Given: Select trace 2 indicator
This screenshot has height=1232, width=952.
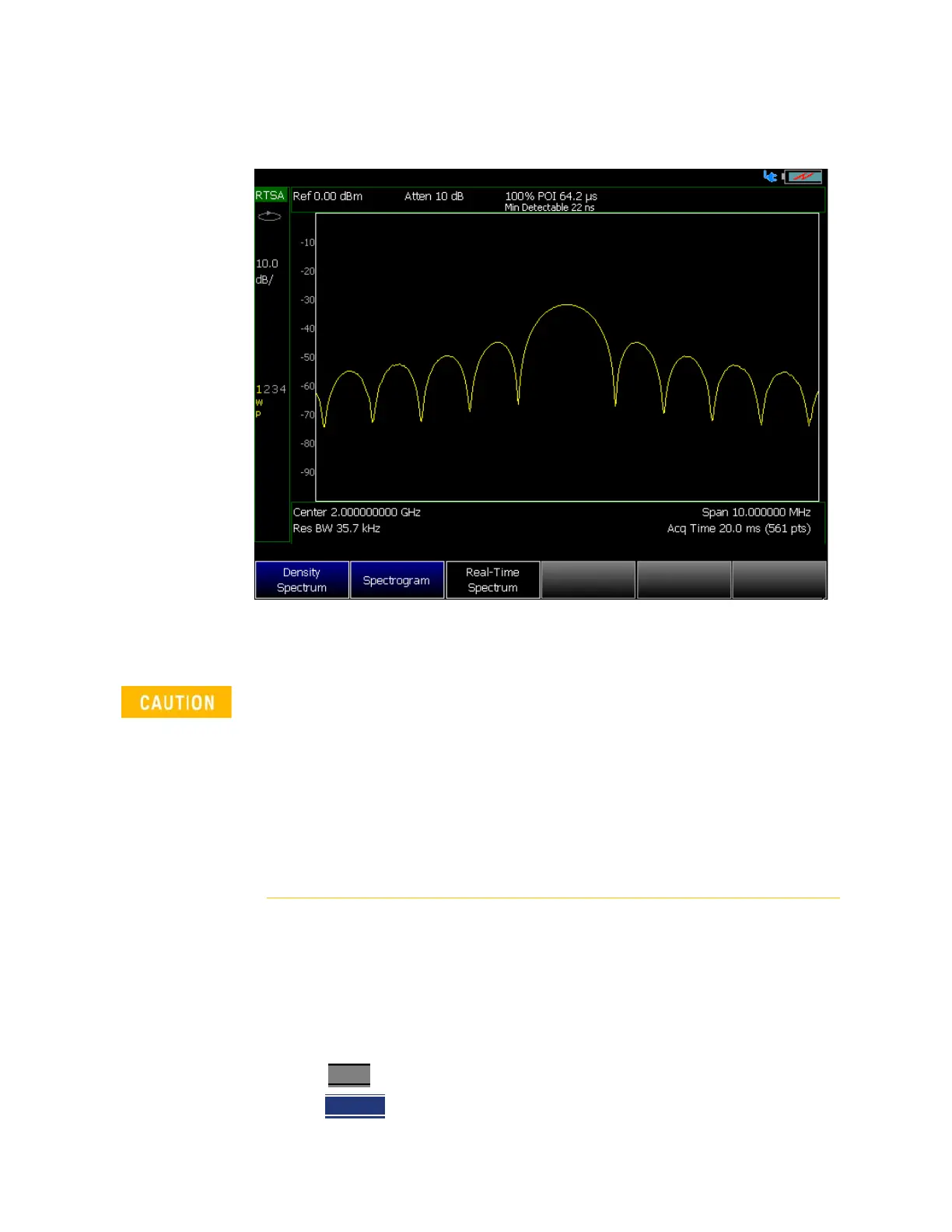Looking at the screenshot, I should (x=266, y=389).
